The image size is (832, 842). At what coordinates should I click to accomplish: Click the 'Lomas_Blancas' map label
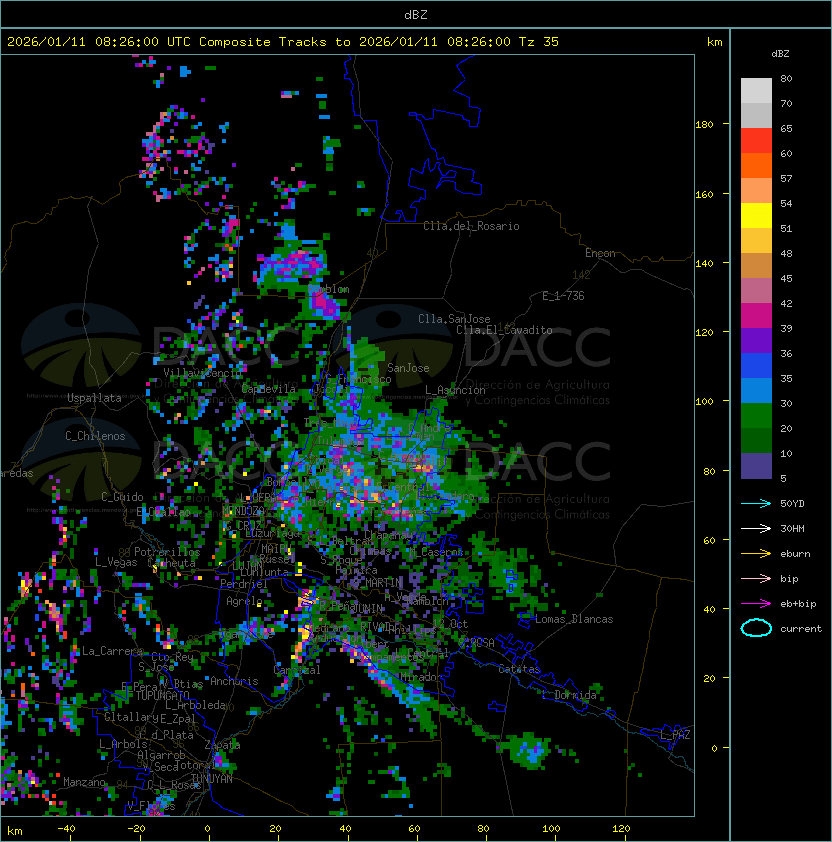pyautogui.click(x=574, y=619)
